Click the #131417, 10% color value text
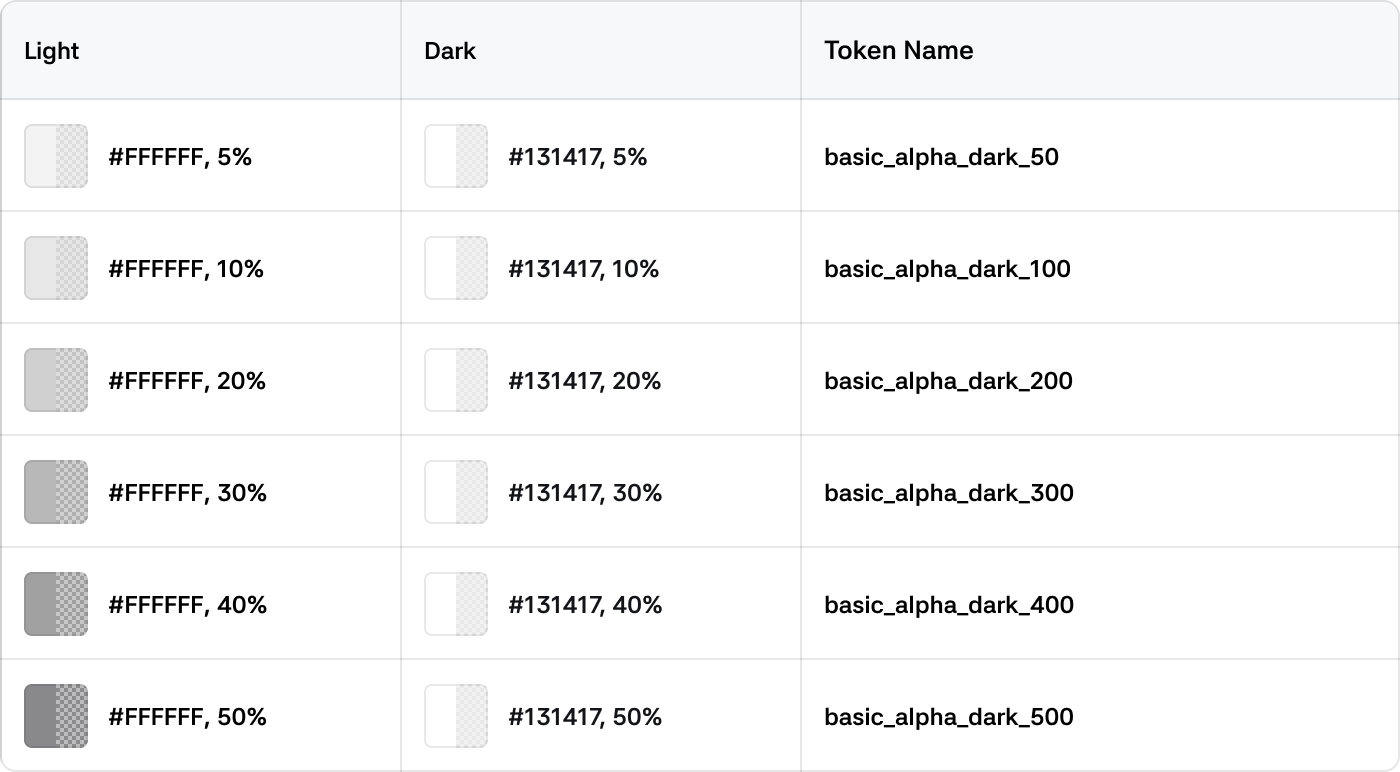 tap(584, 269)
